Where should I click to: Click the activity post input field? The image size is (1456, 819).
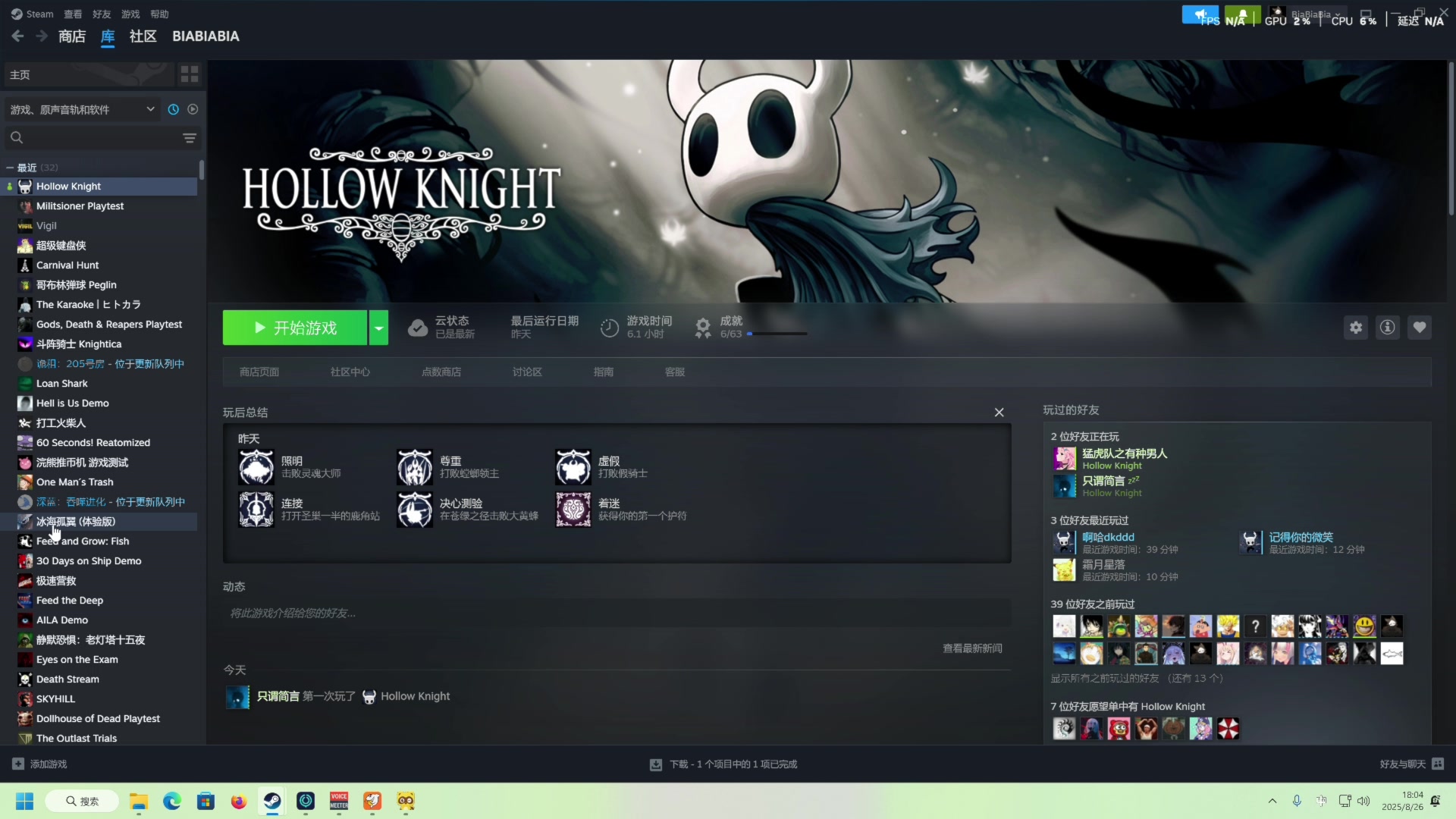pyautogui.click(x=617, y=613)
